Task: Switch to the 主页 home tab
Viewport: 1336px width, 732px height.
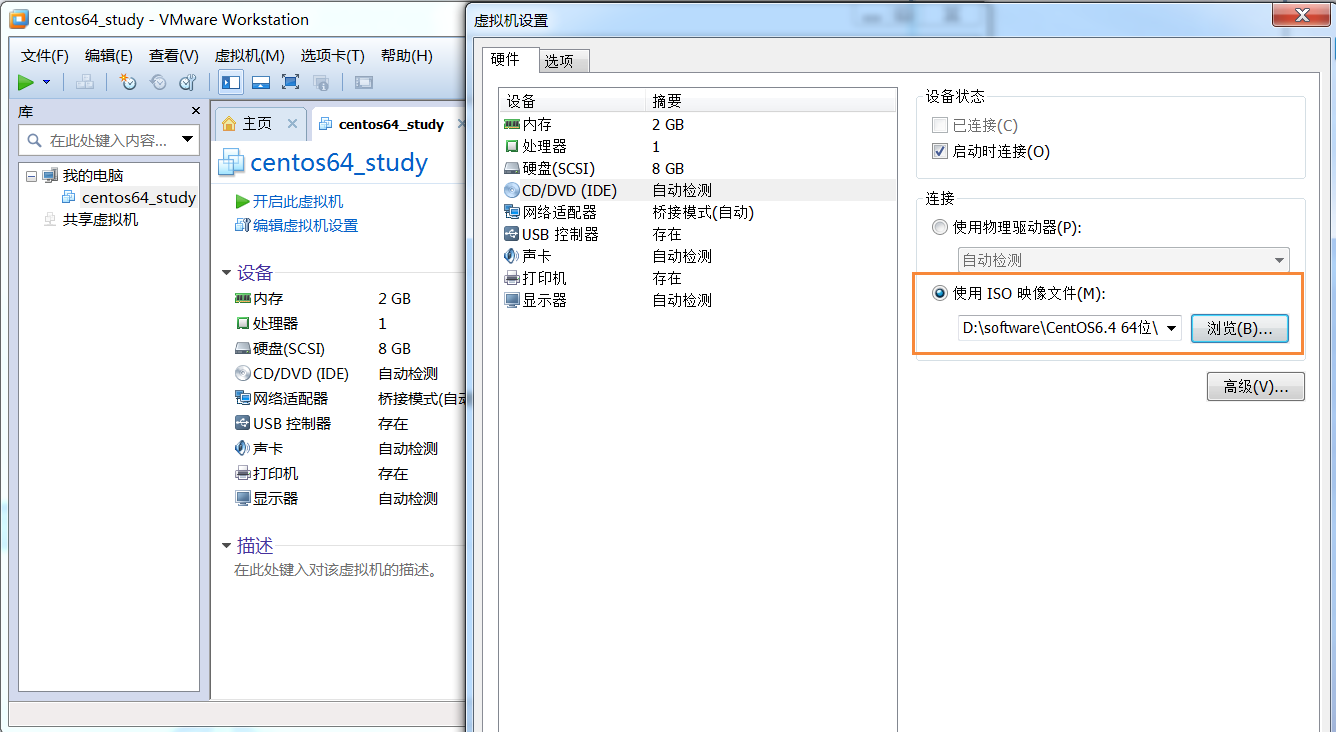Action: pos(257,123)
